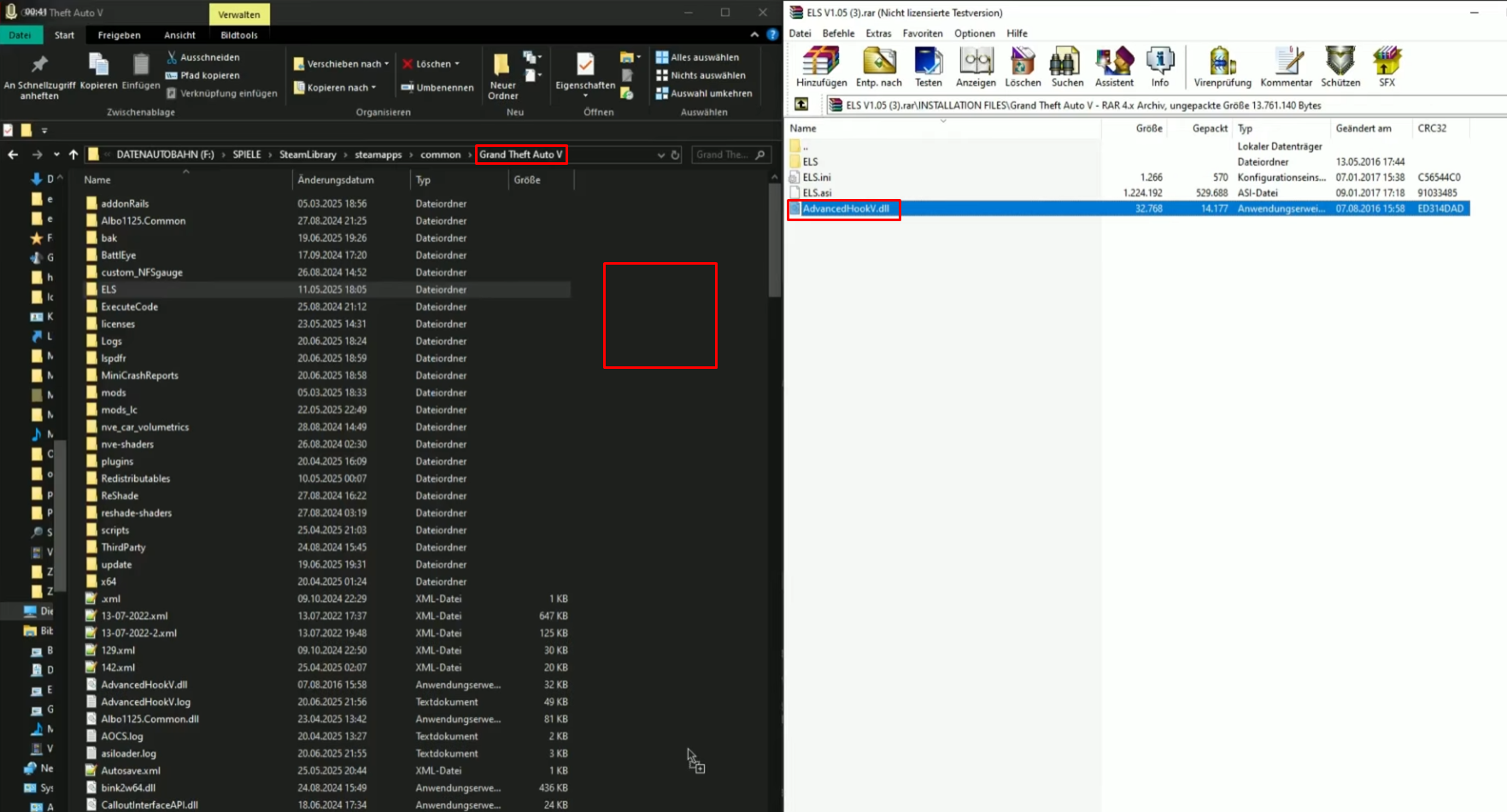Click Umbenennen in Explorer ribbon

pyautogui.click(x=438, y=87)
